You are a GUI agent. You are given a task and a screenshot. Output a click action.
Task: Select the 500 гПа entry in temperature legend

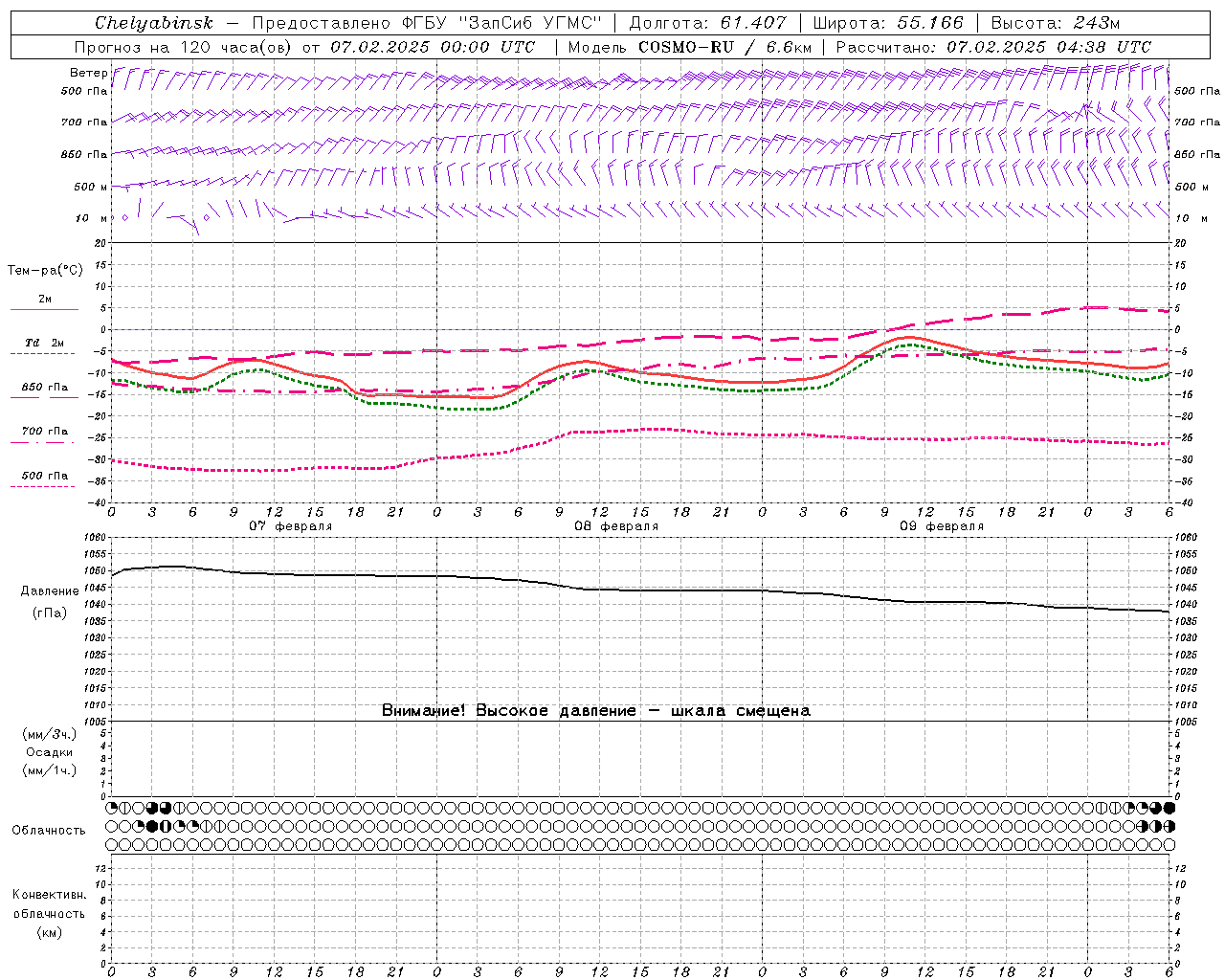click(x=45, y=476)
